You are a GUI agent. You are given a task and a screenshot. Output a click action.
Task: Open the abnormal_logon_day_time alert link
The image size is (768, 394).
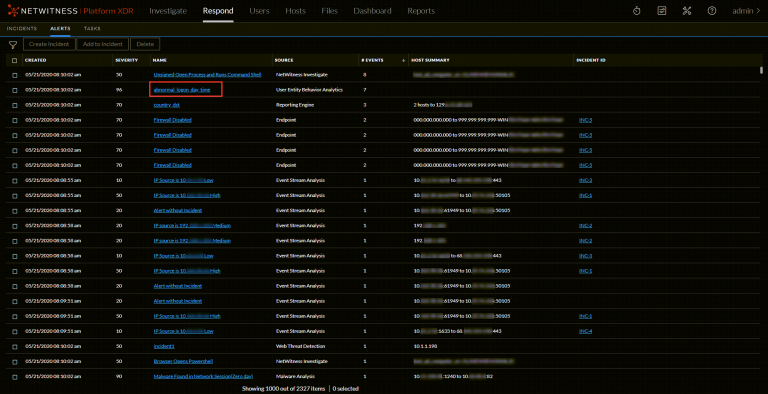[x=182, y=90]
